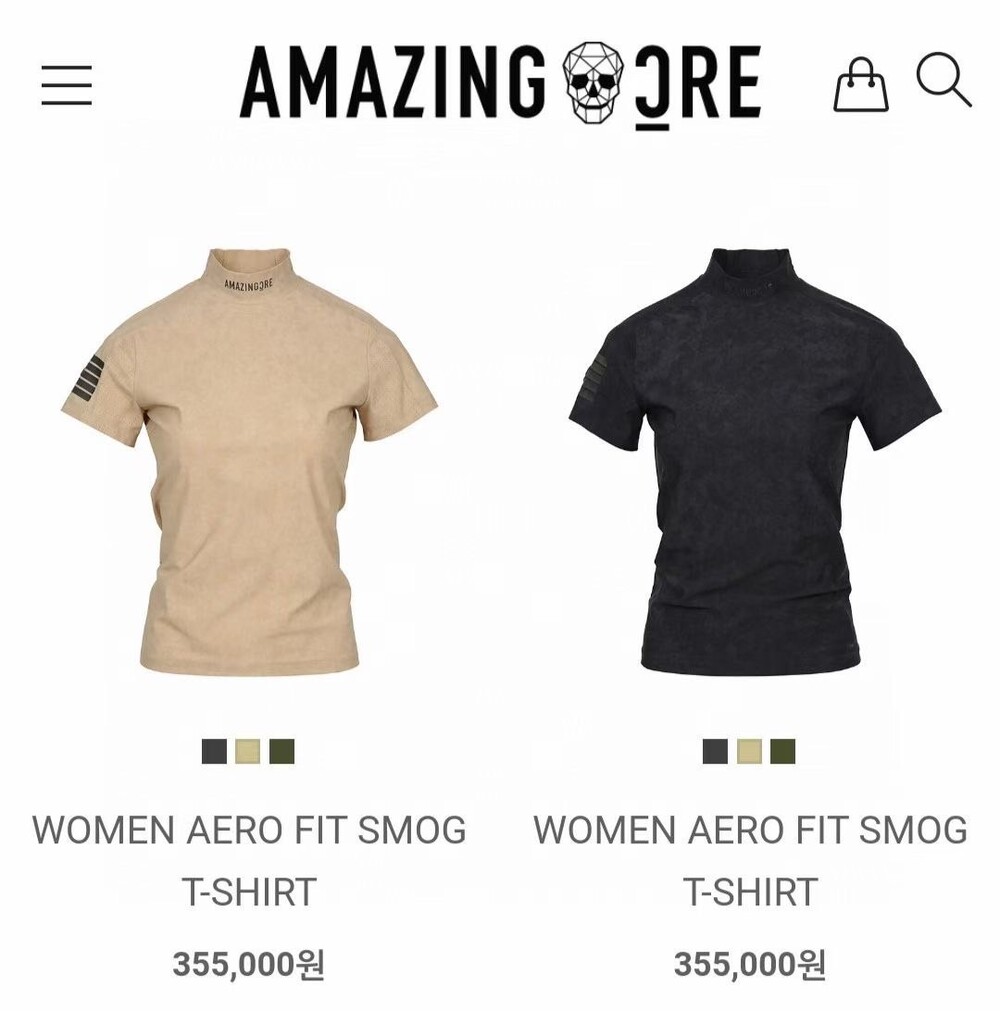Go home via AMAZING CRE logo text

point(501,84)
